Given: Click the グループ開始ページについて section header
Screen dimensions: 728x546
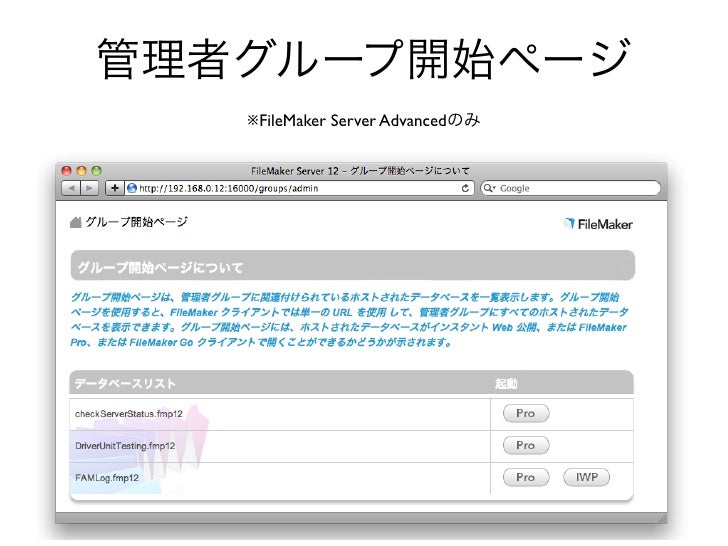Looking at the screenshot, I should click(352, 266).
